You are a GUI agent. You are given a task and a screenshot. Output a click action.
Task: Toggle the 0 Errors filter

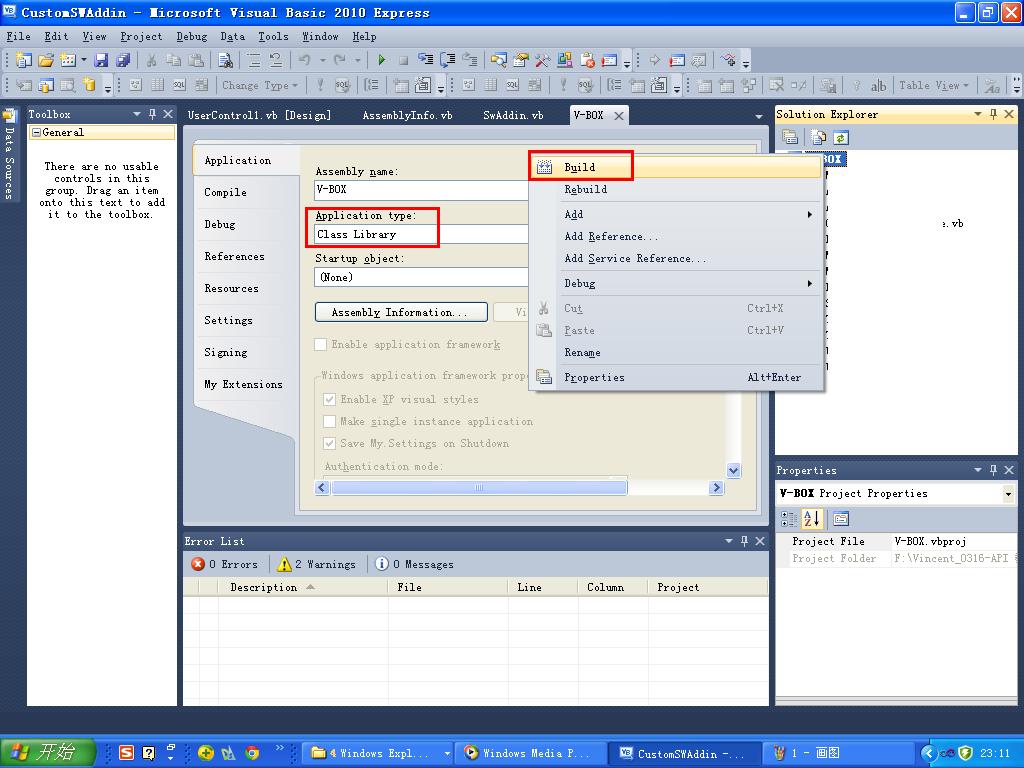[x=225, y=564]
